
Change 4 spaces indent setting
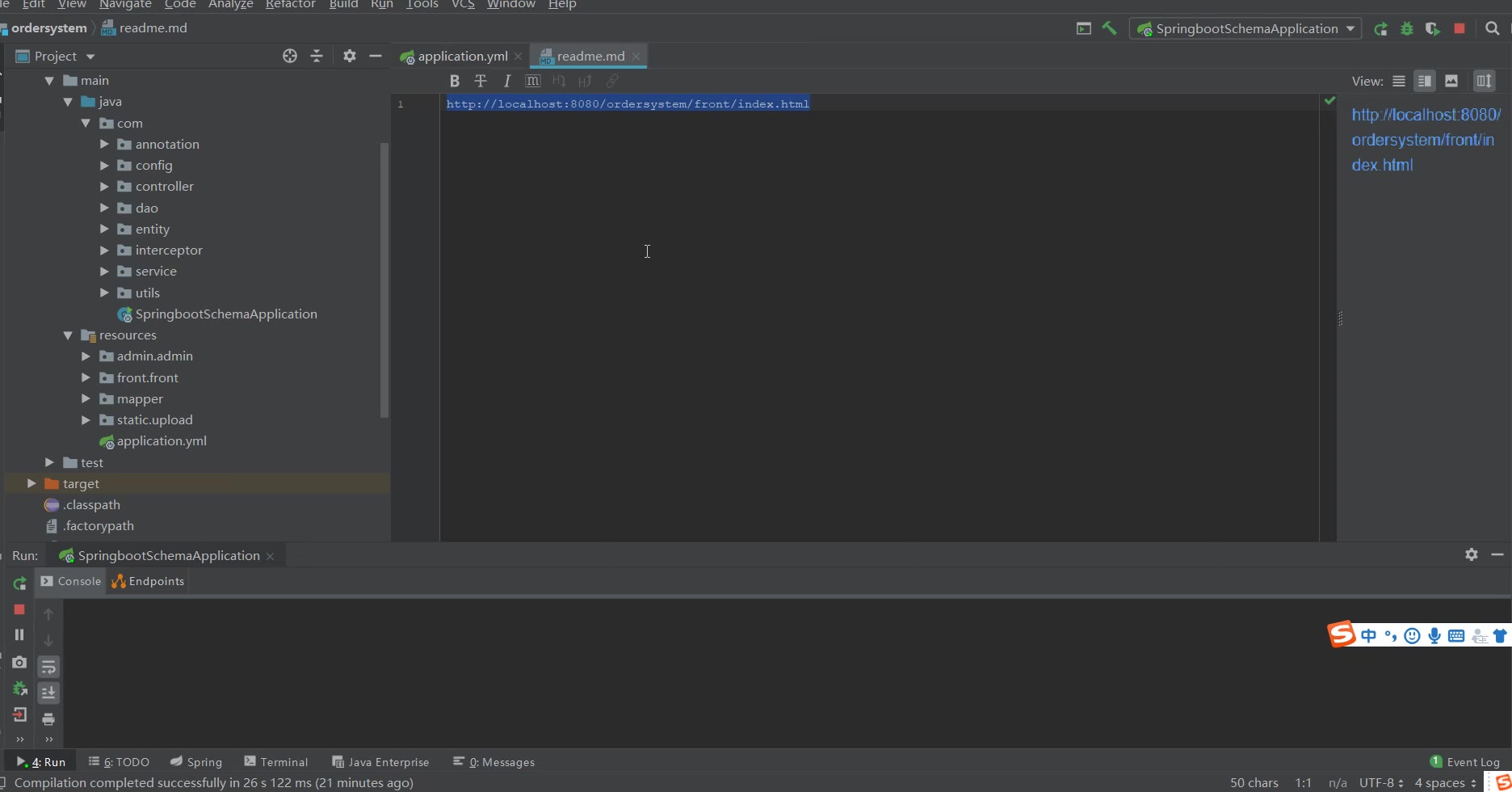(x=1446, y=783)
